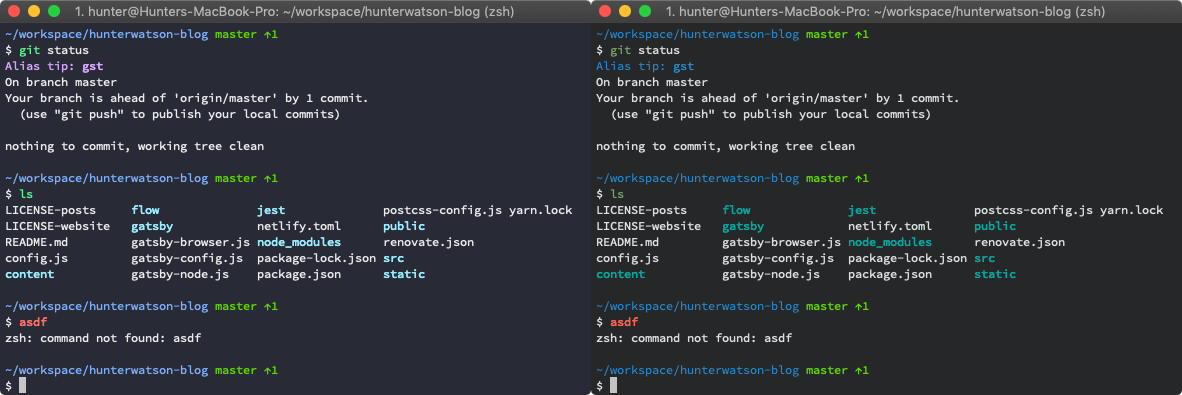Image resolution: width=1182 pixels, height=395 pixels.
Task: Select the 'static' directory in right terminal
Action: [995, 274]
